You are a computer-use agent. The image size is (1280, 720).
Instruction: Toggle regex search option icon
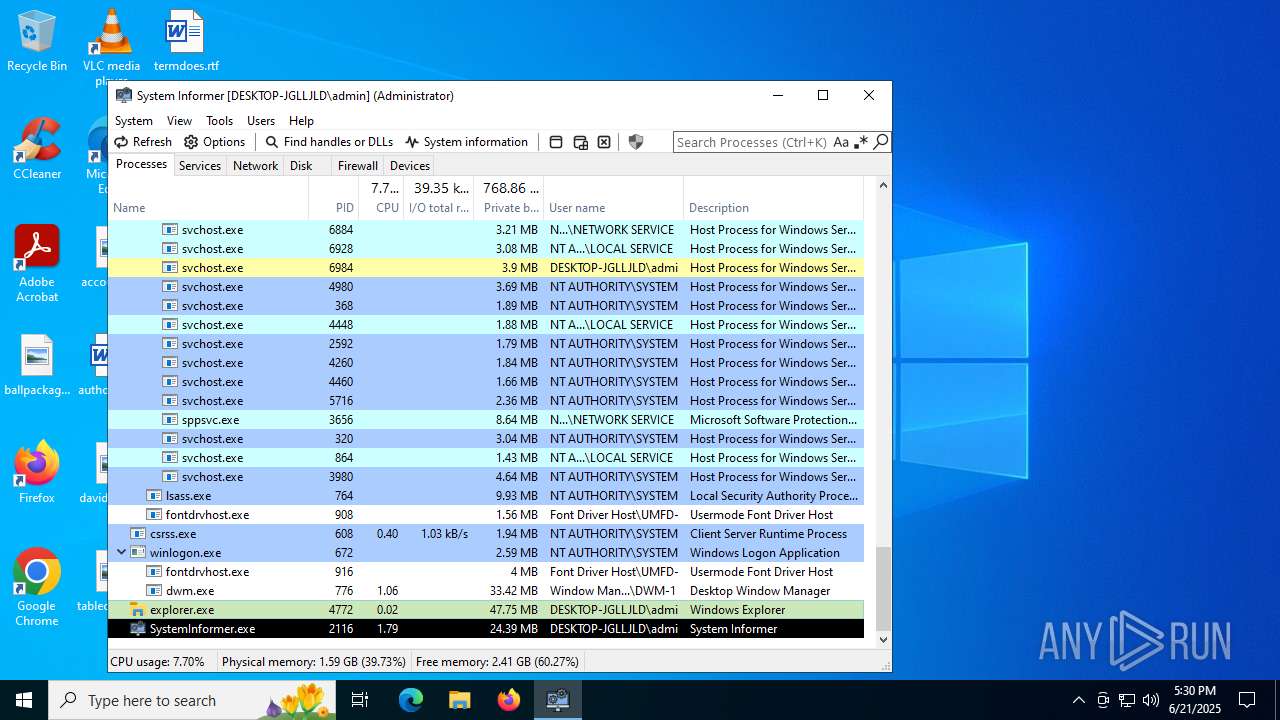pos(861,142)
